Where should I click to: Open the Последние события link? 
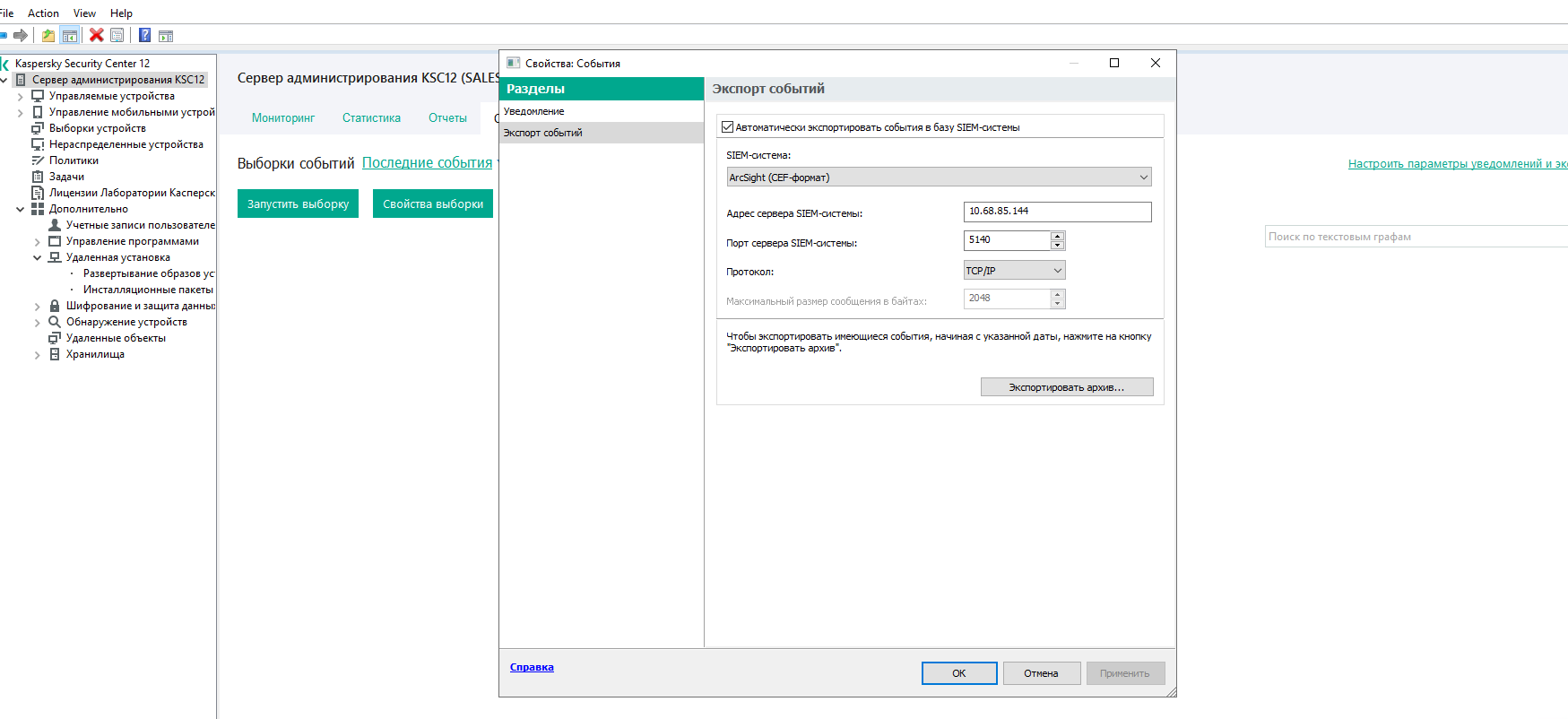(x=427, y=163)
